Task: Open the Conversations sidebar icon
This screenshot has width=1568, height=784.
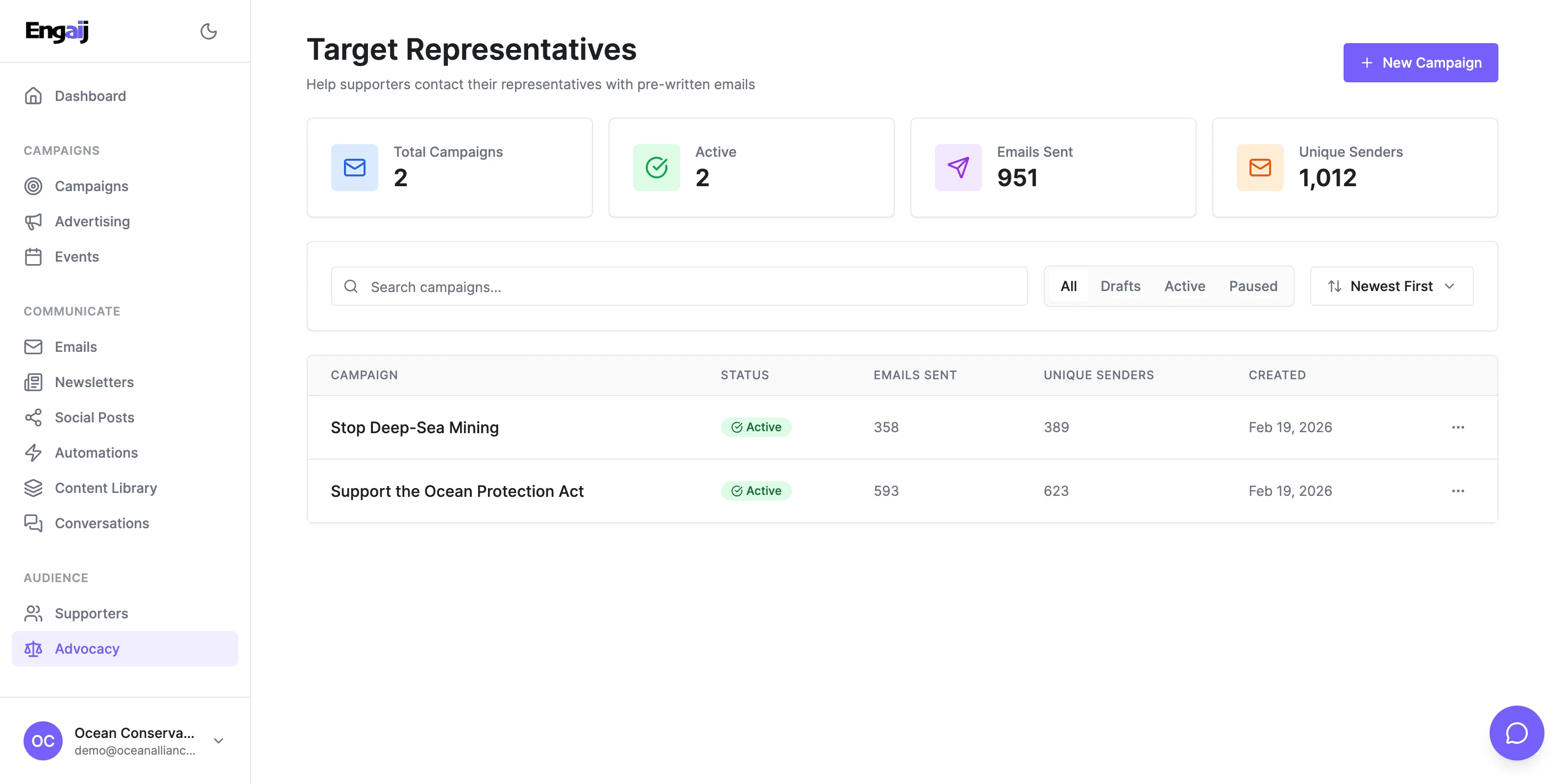Action: coord(33,523)
